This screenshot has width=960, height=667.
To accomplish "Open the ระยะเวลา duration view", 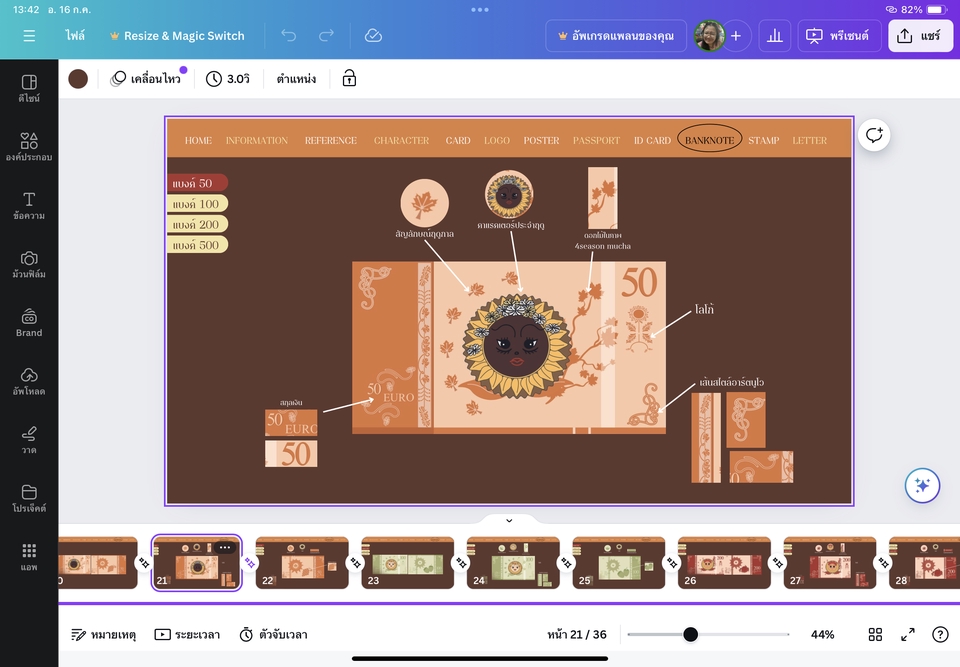I will [x=187, y=635].
